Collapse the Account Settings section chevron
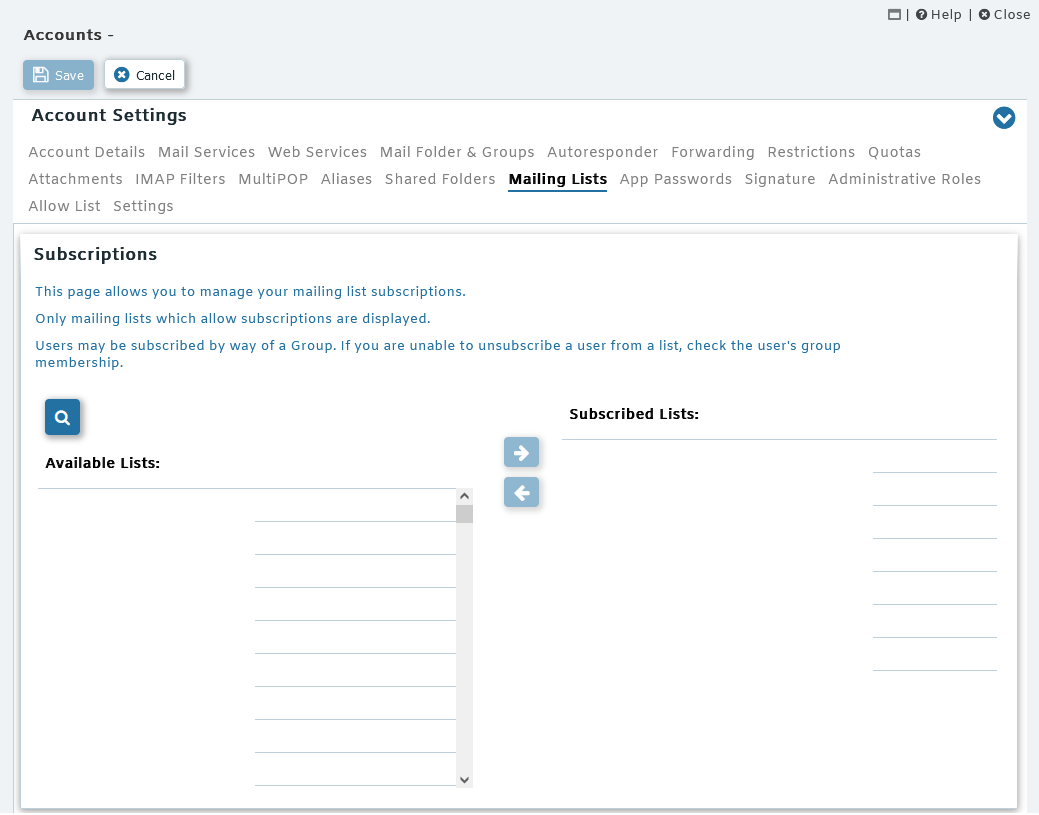This screenshot has width=1039, height=815. pos(1003,118)
